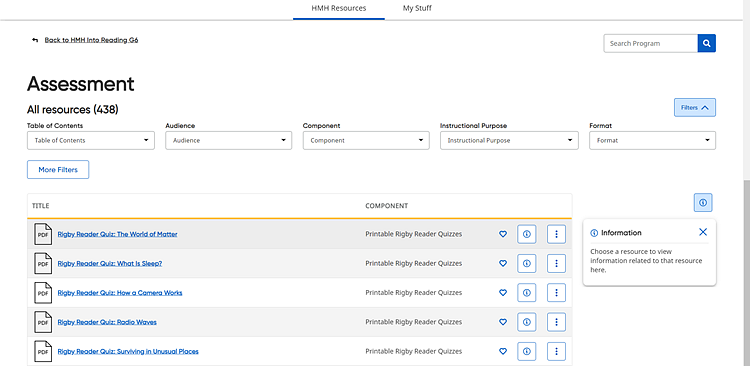Open the Format filter dropdown
The width and height of the screenshot is (750, 366).
[652, 141]
